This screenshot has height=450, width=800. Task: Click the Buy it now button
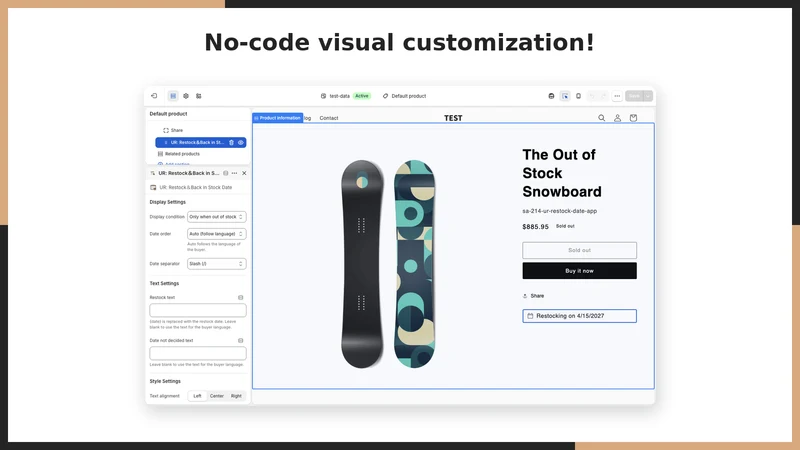[580, 271]
